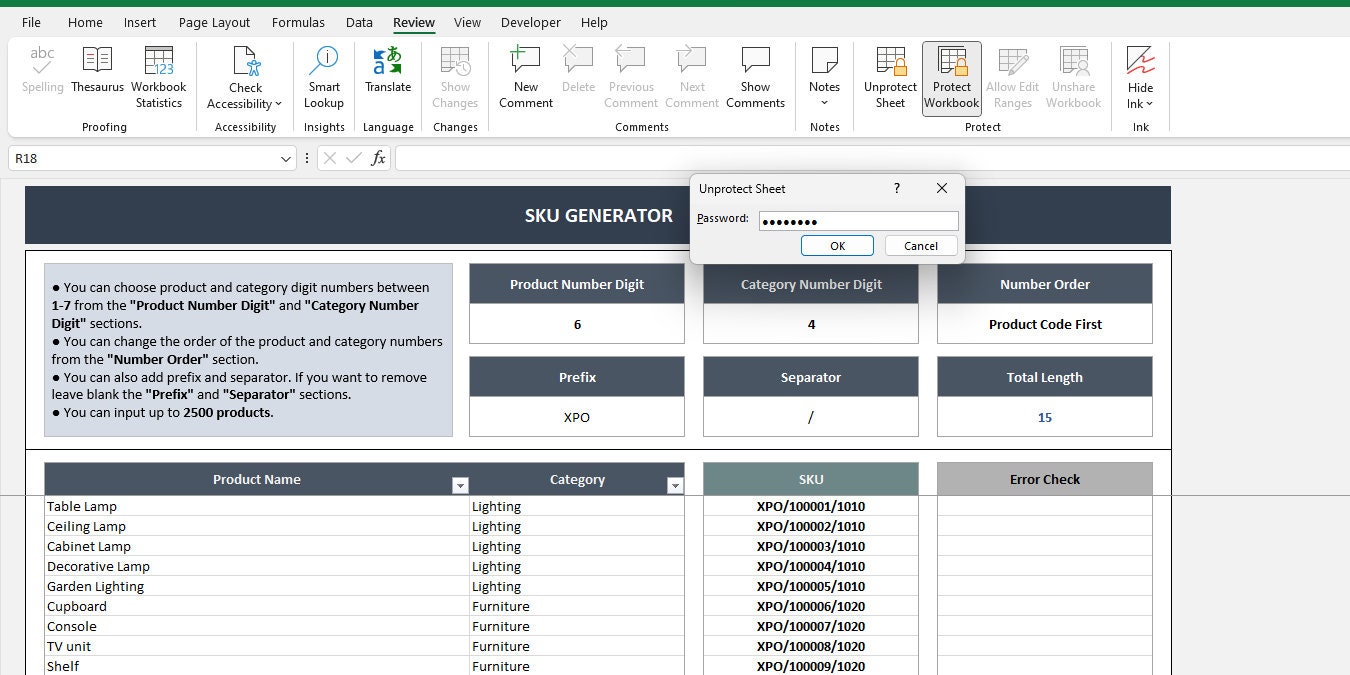Insert a New Comment
This screenshot has height=675, width=1350.
[525, 75]
